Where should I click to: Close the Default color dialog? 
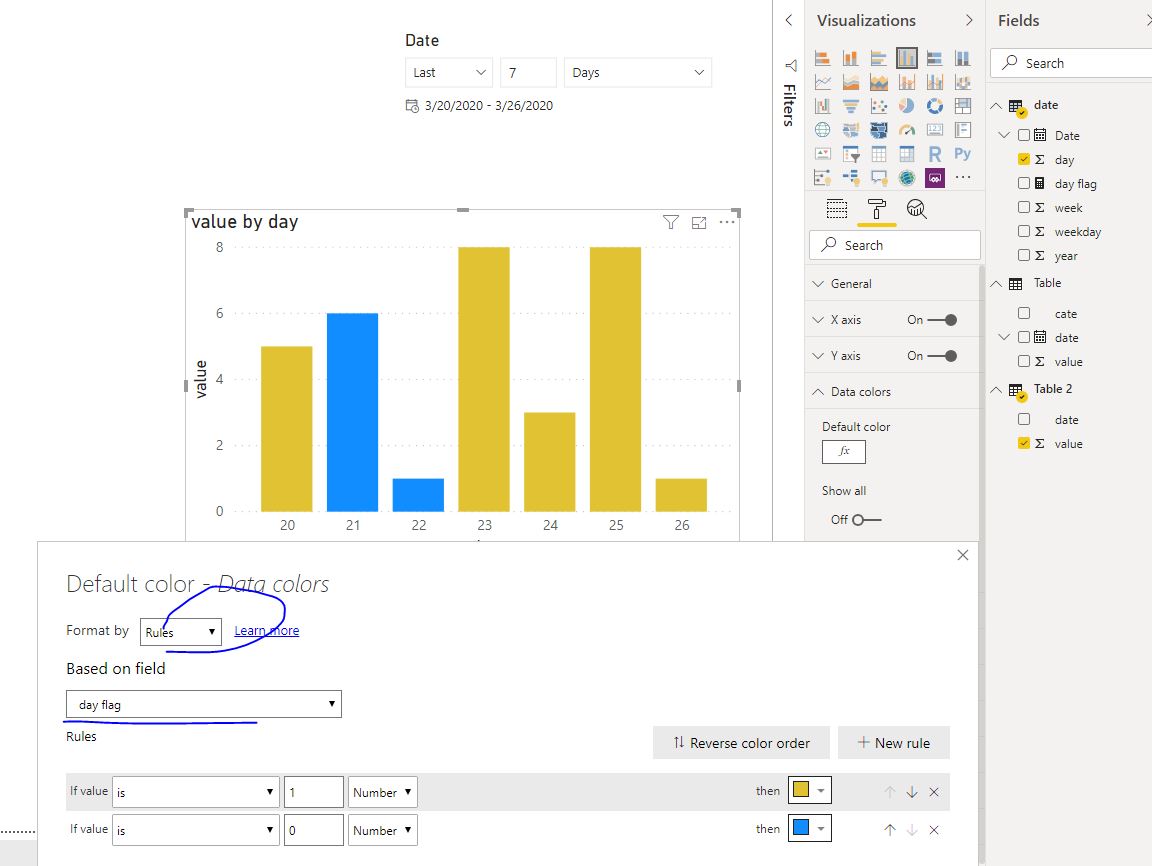pyautogui.click(x=962, y=555)
